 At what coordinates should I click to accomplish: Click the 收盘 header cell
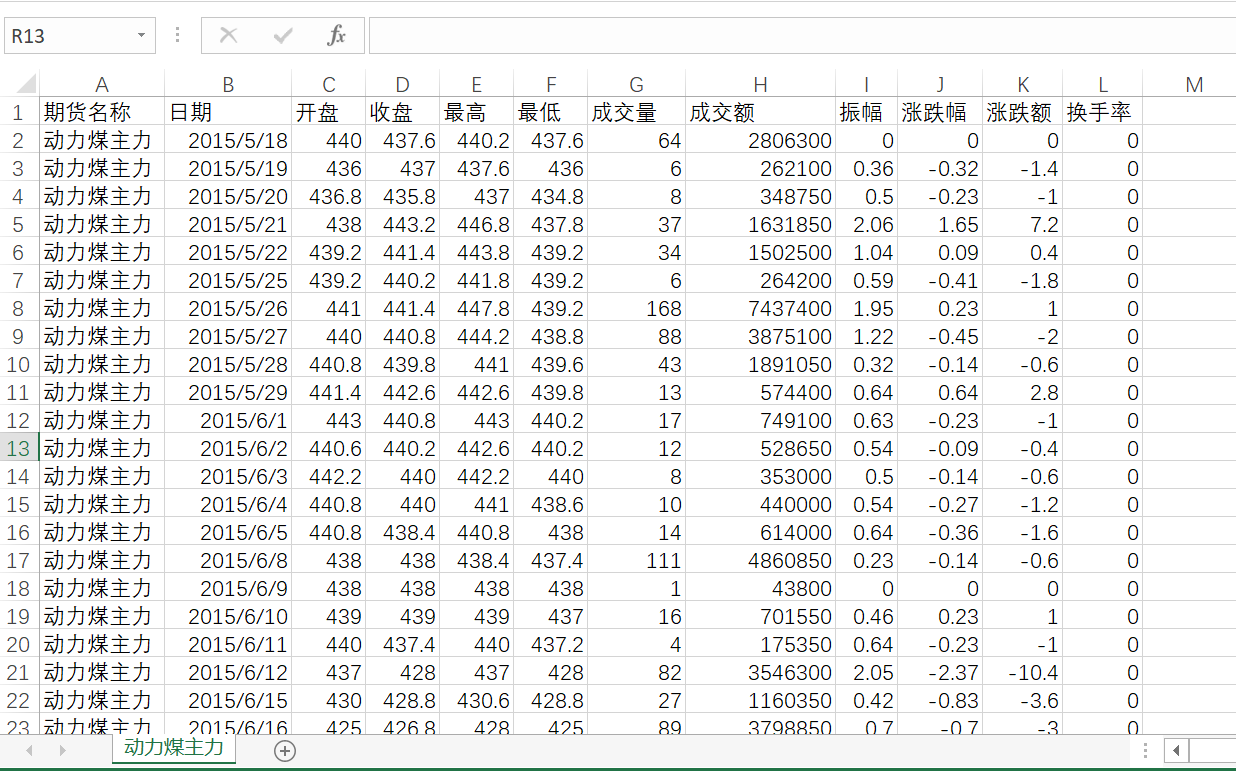click(x=403, y=112)
